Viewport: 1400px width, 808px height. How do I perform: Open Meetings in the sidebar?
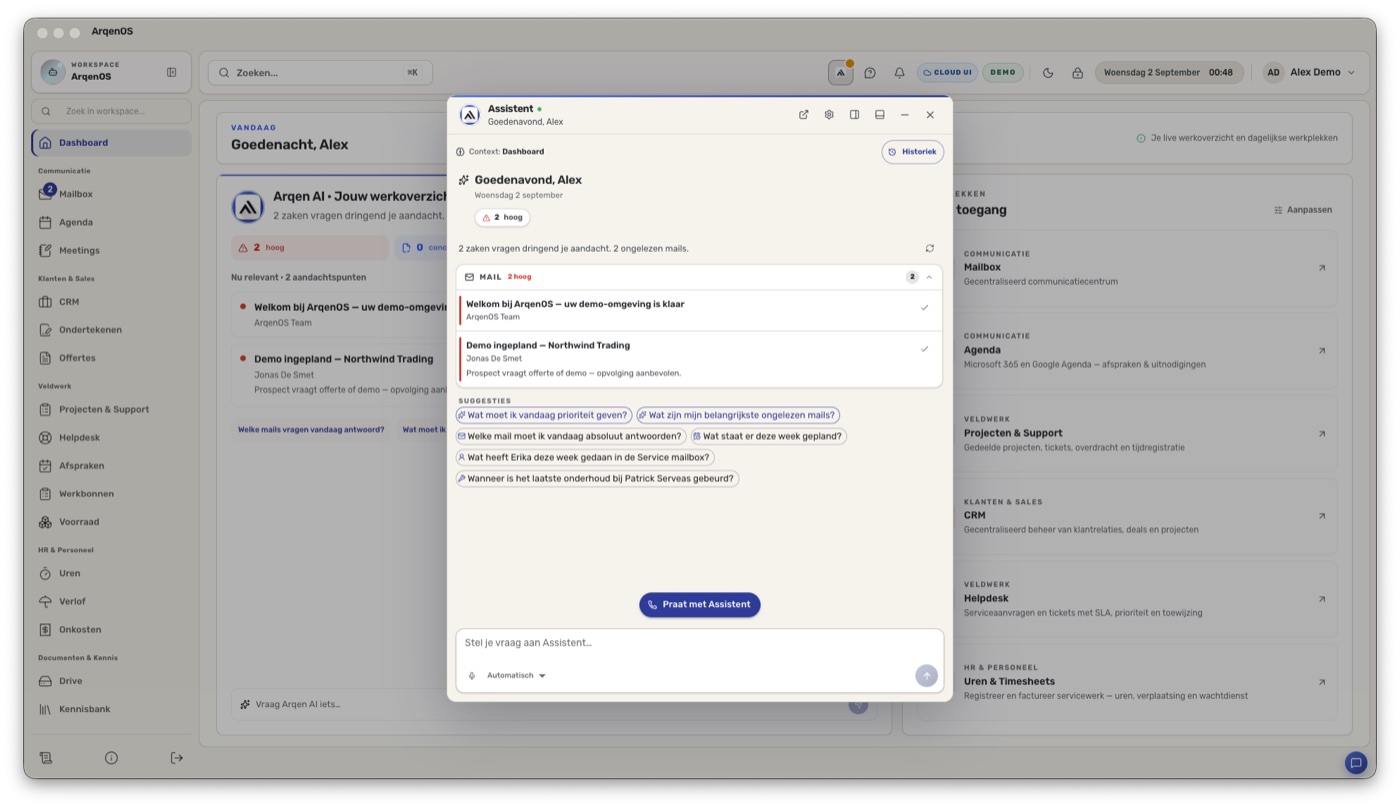[111, 250]
